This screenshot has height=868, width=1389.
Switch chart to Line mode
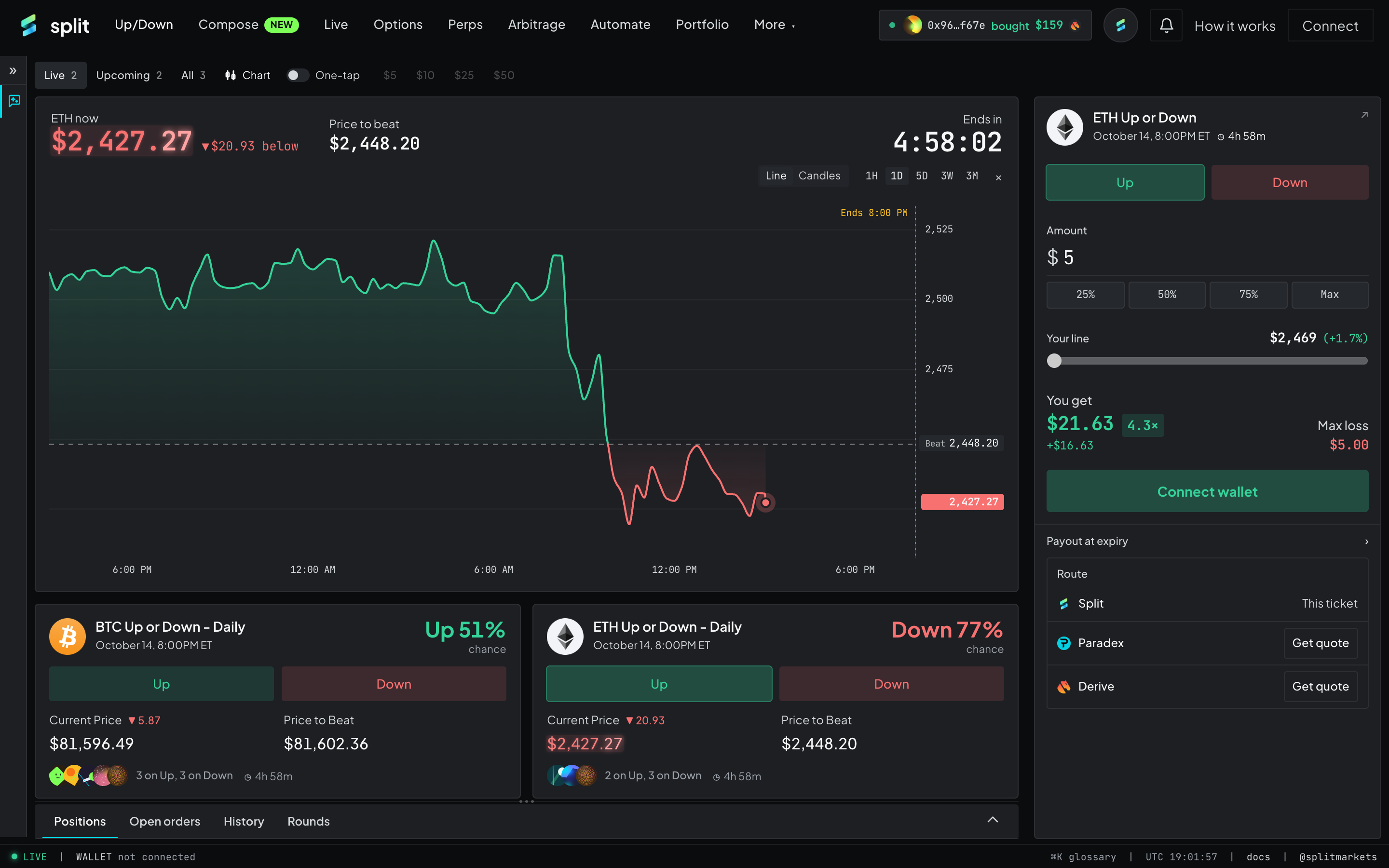776,176
